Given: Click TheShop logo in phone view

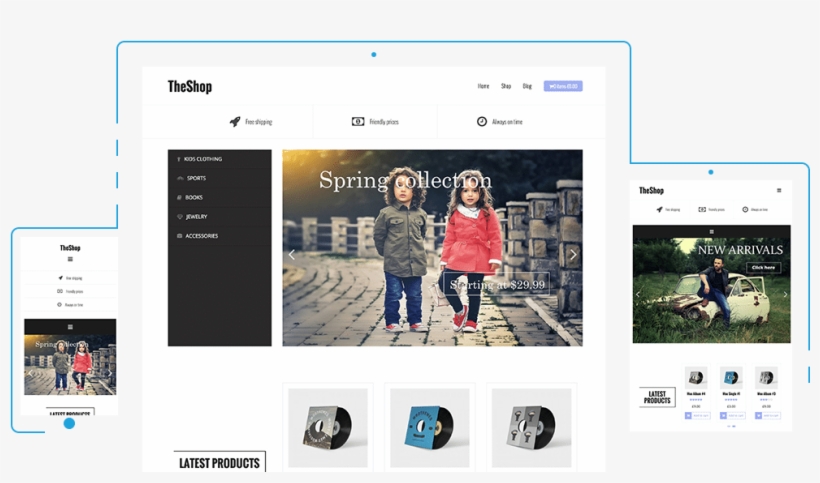Looking at the screenshot, I should coord(70,248).
